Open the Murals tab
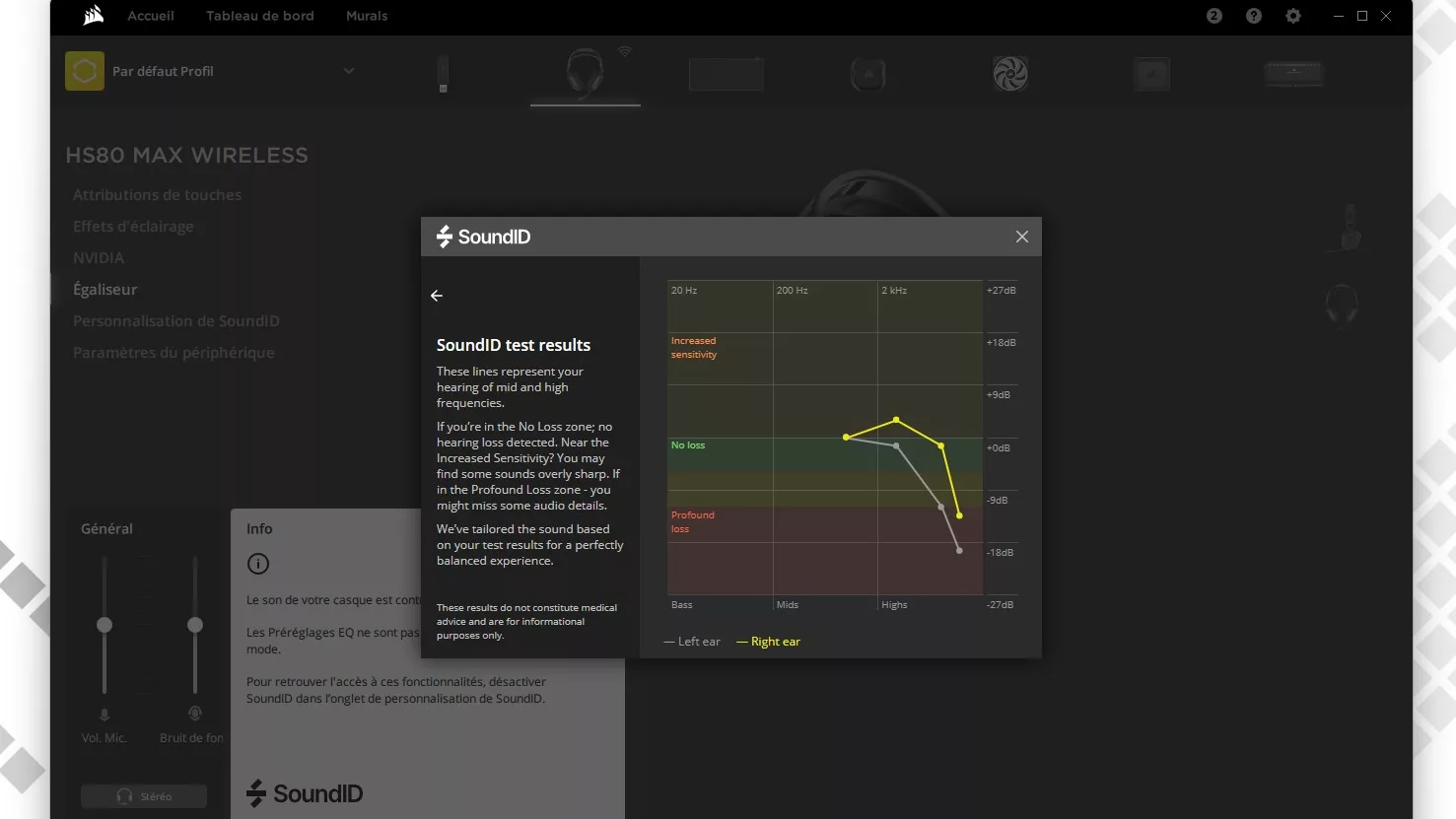 coord(367,16)
